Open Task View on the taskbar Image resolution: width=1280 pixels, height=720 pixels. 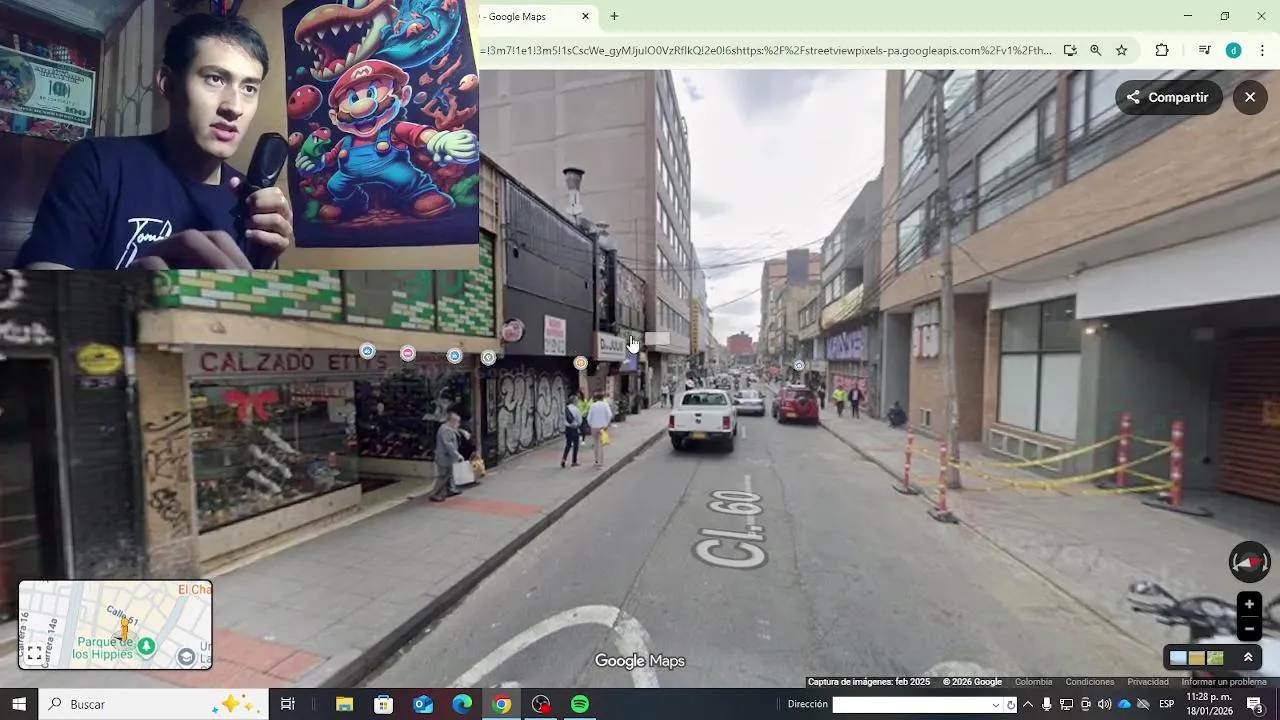coord(288,704)
